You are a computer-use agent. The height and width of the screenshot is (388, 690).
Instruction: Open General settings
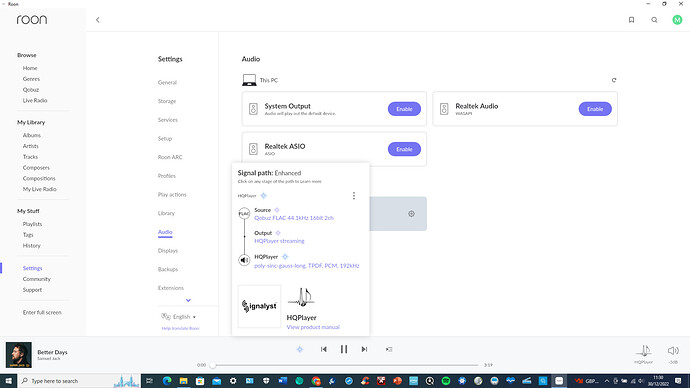coord(167,82)
